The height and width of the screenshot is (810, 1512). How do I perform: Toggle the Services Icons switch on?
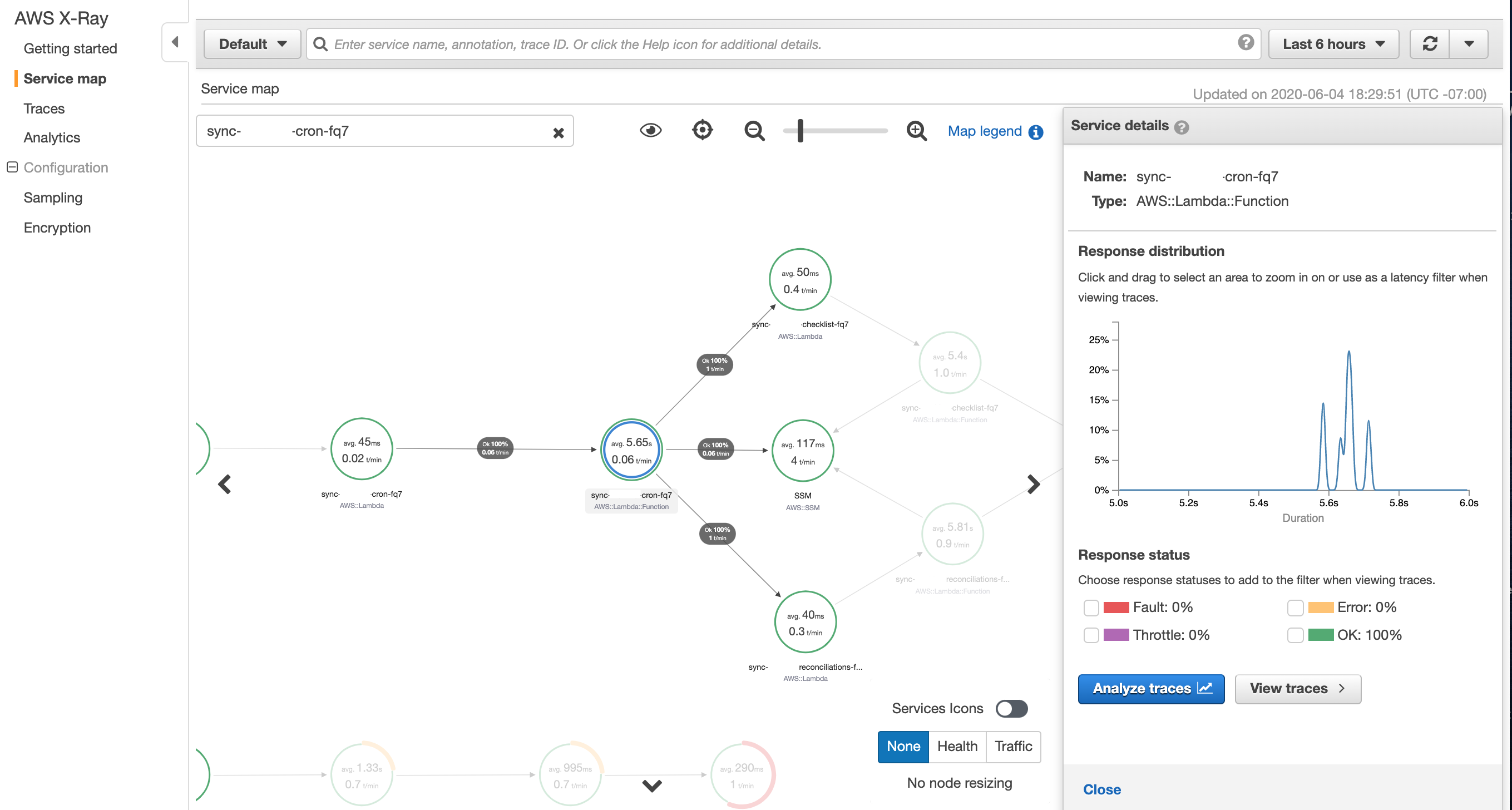pos(1010,709)
